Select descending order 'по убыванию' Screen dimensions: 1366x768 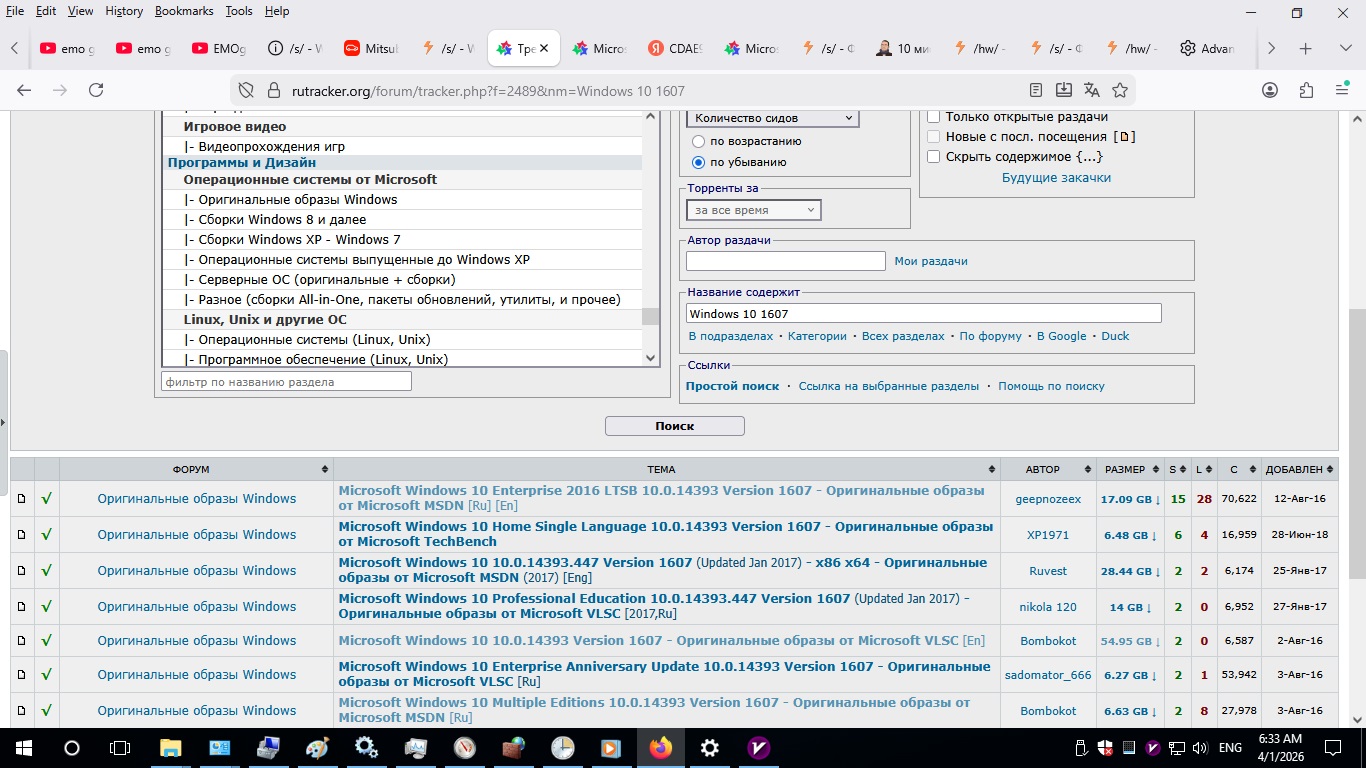(x=699, y=162)
